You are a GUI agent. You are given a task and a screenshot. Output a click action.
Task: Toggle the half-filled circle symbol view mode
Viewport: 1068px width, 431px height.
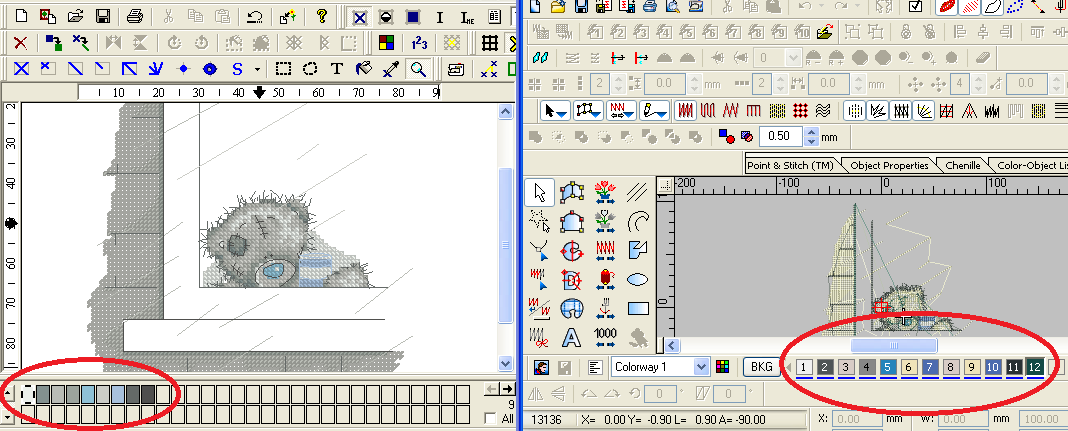(386, 17)
